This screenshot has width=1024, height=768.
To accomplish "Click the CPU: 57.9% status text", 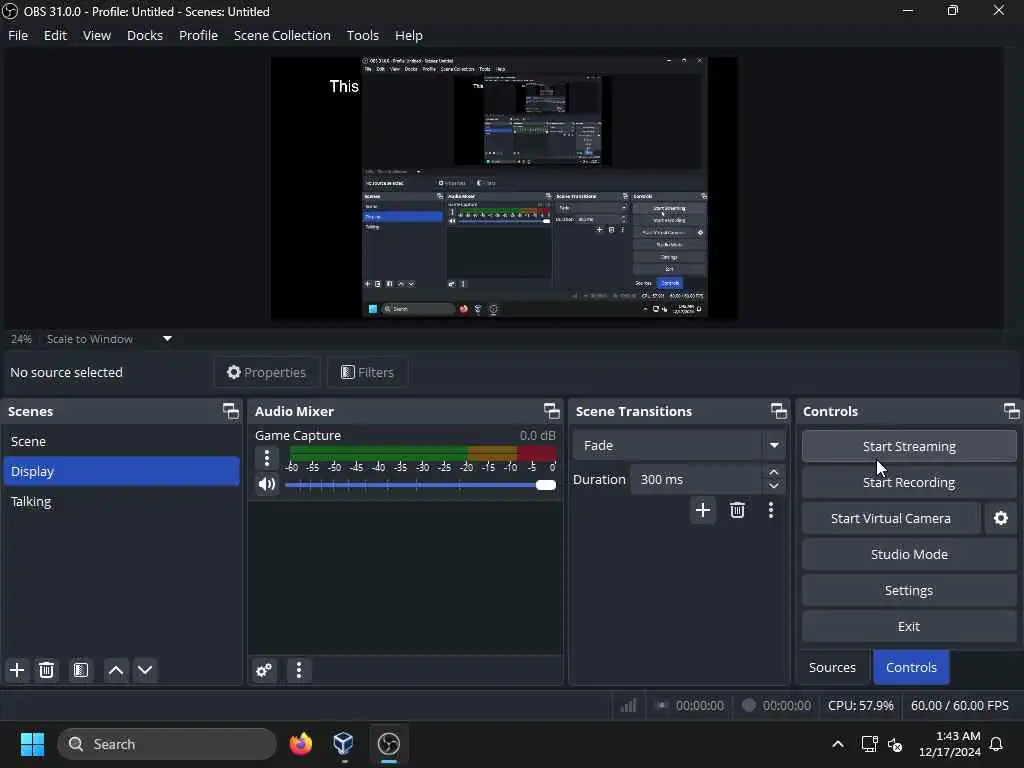I will tap(861, 706).
